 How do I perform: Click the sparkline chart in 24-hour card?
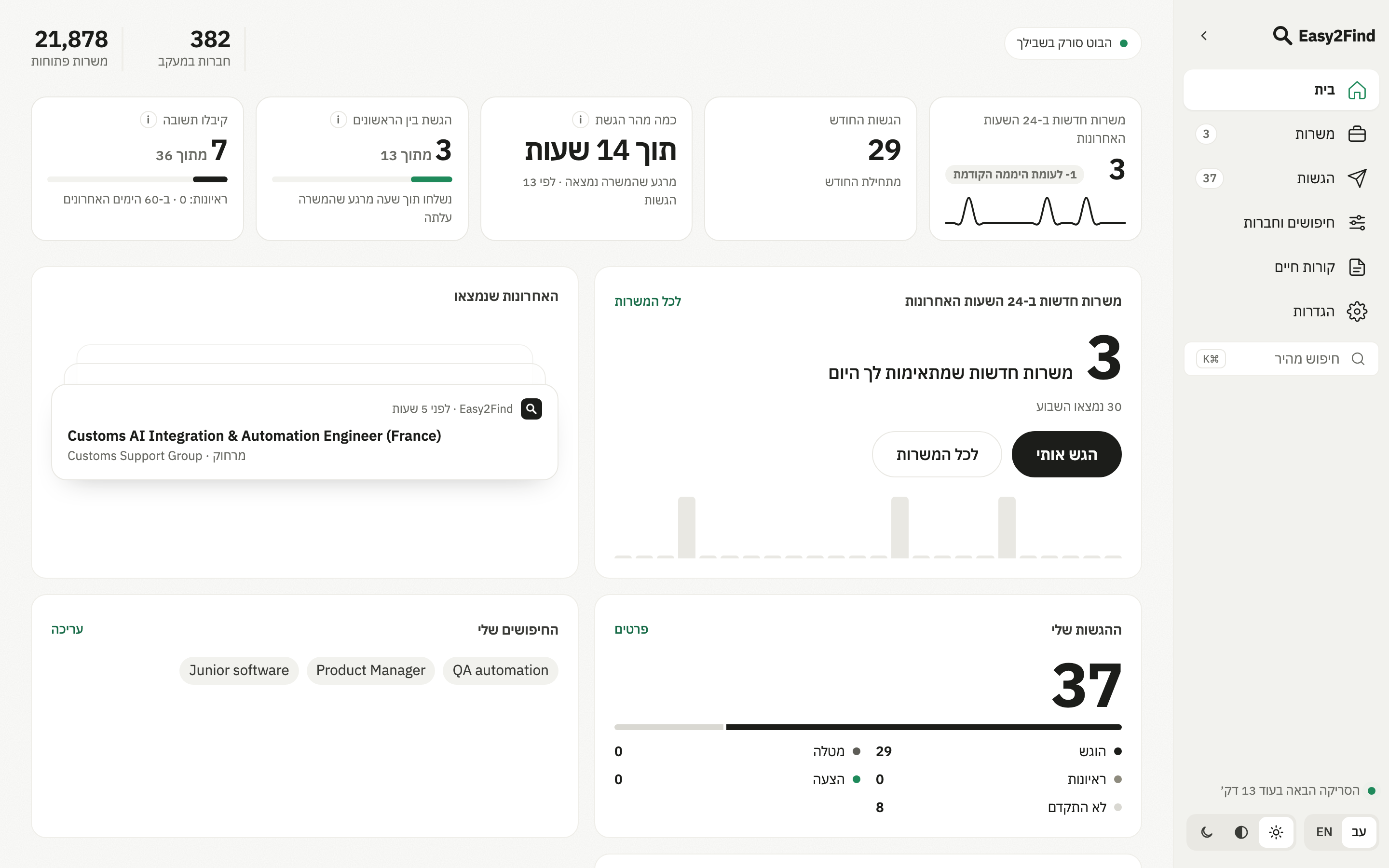1035,211
